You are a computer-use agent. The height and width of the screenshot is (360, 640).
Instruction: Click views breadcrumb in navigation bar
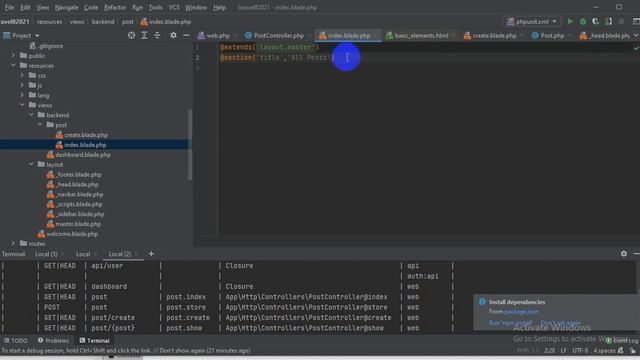click(x=77, y=22)
